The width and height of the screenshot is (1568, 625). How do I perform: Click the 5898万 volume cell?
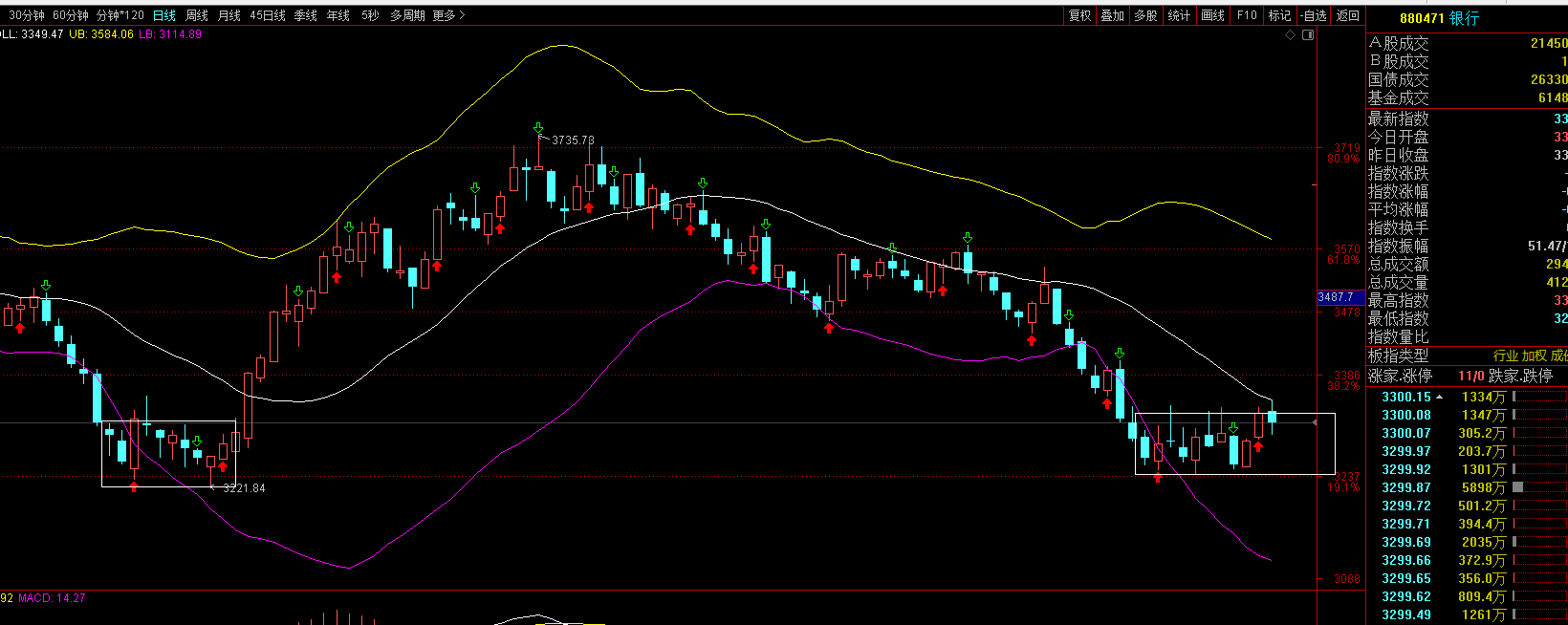coord(1484,487)
